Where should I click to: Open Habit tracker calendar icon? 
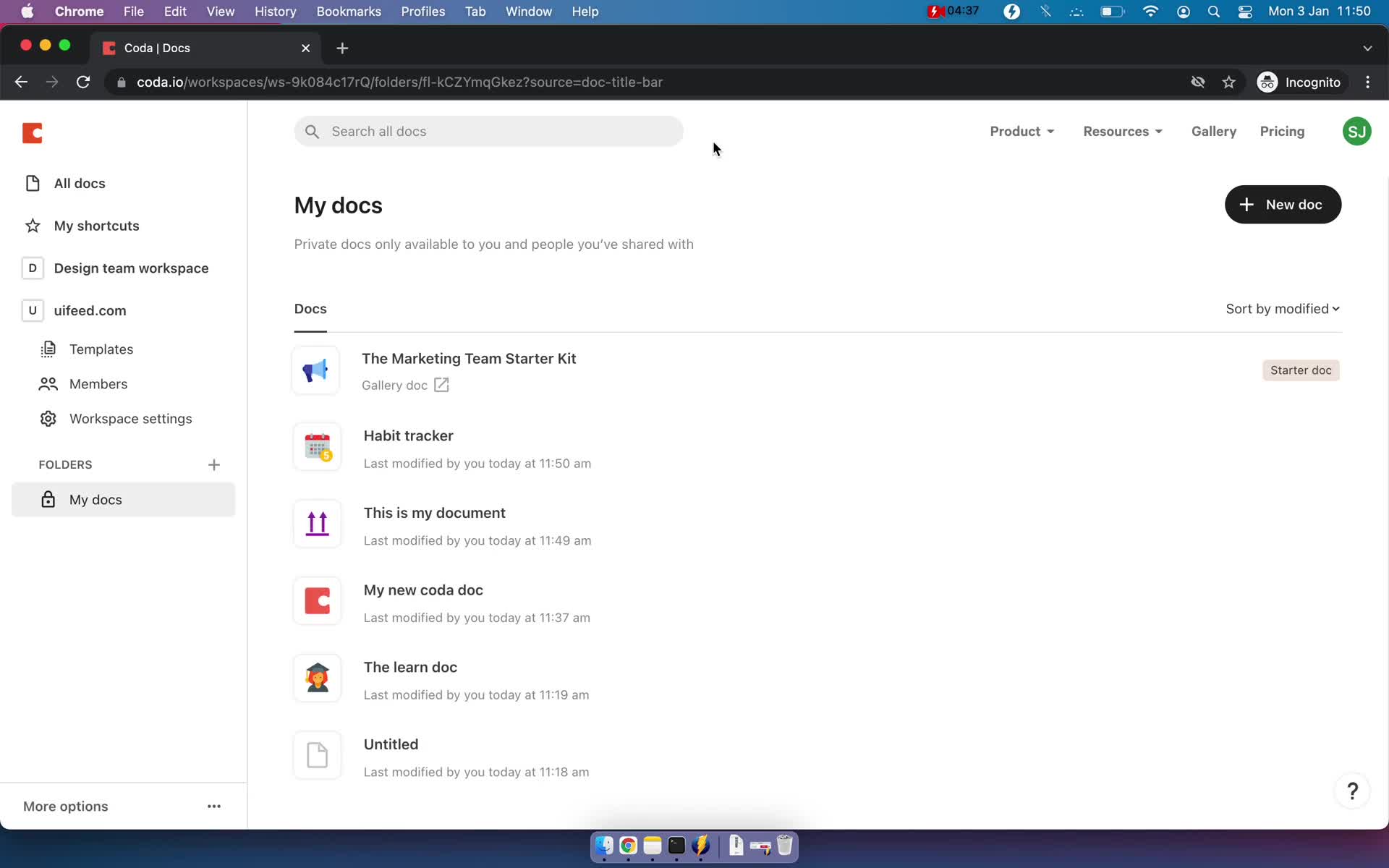point(317,448)
